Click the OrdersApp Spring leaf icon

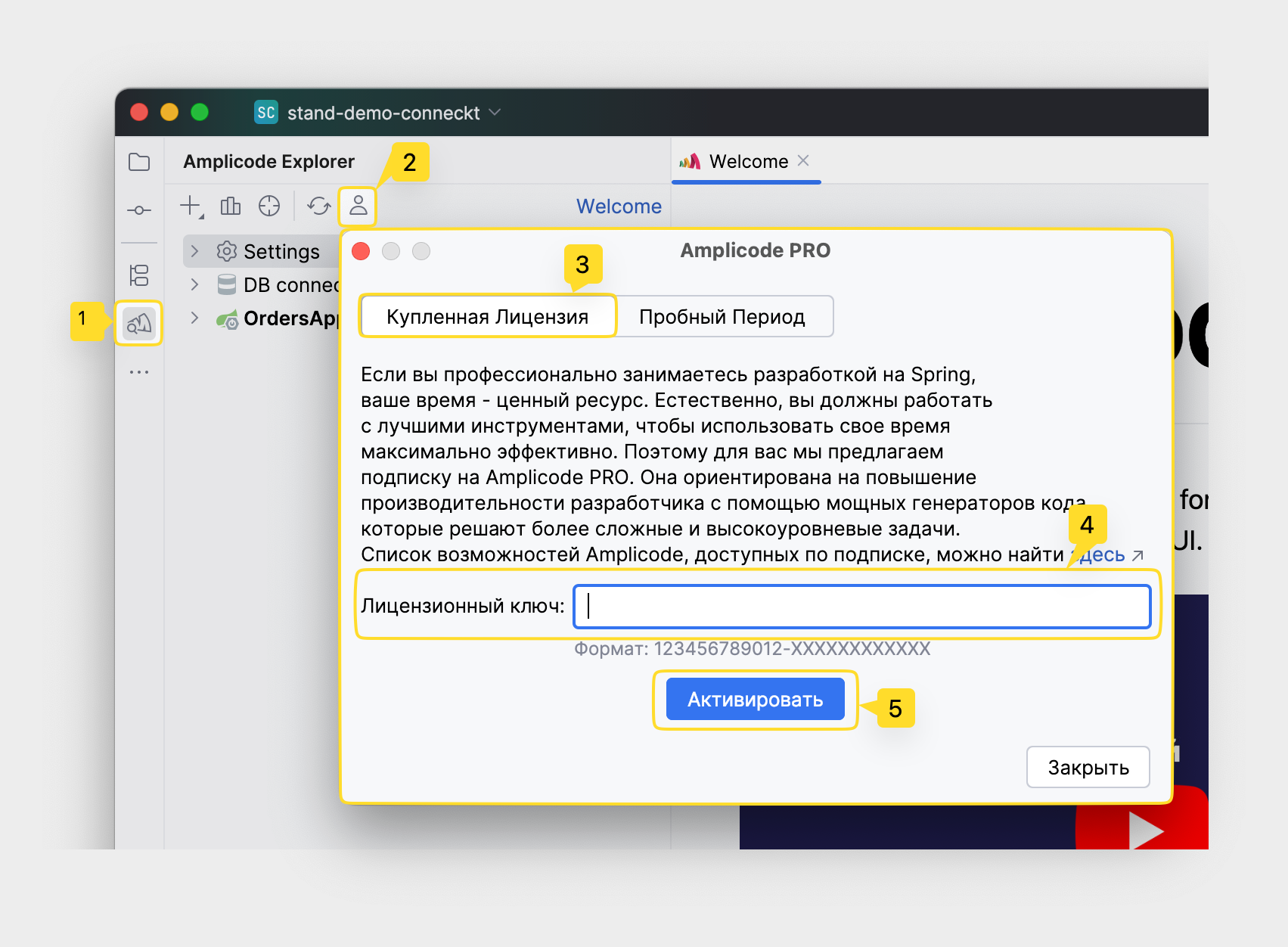tap(227, 319)
